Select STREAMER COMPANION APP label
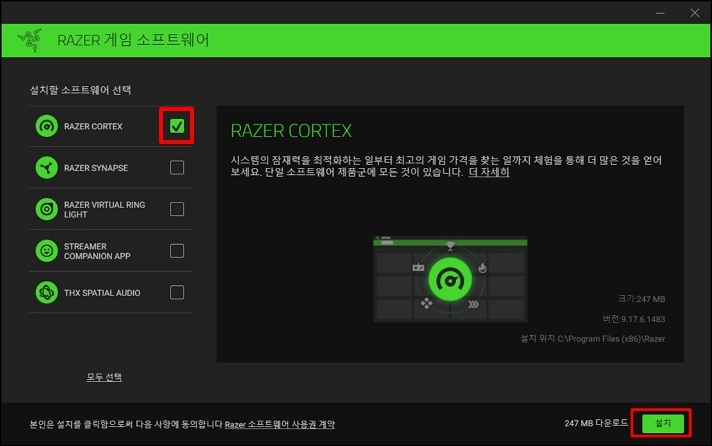The width and height of the screenshot is (712, 446). point(97,251)
